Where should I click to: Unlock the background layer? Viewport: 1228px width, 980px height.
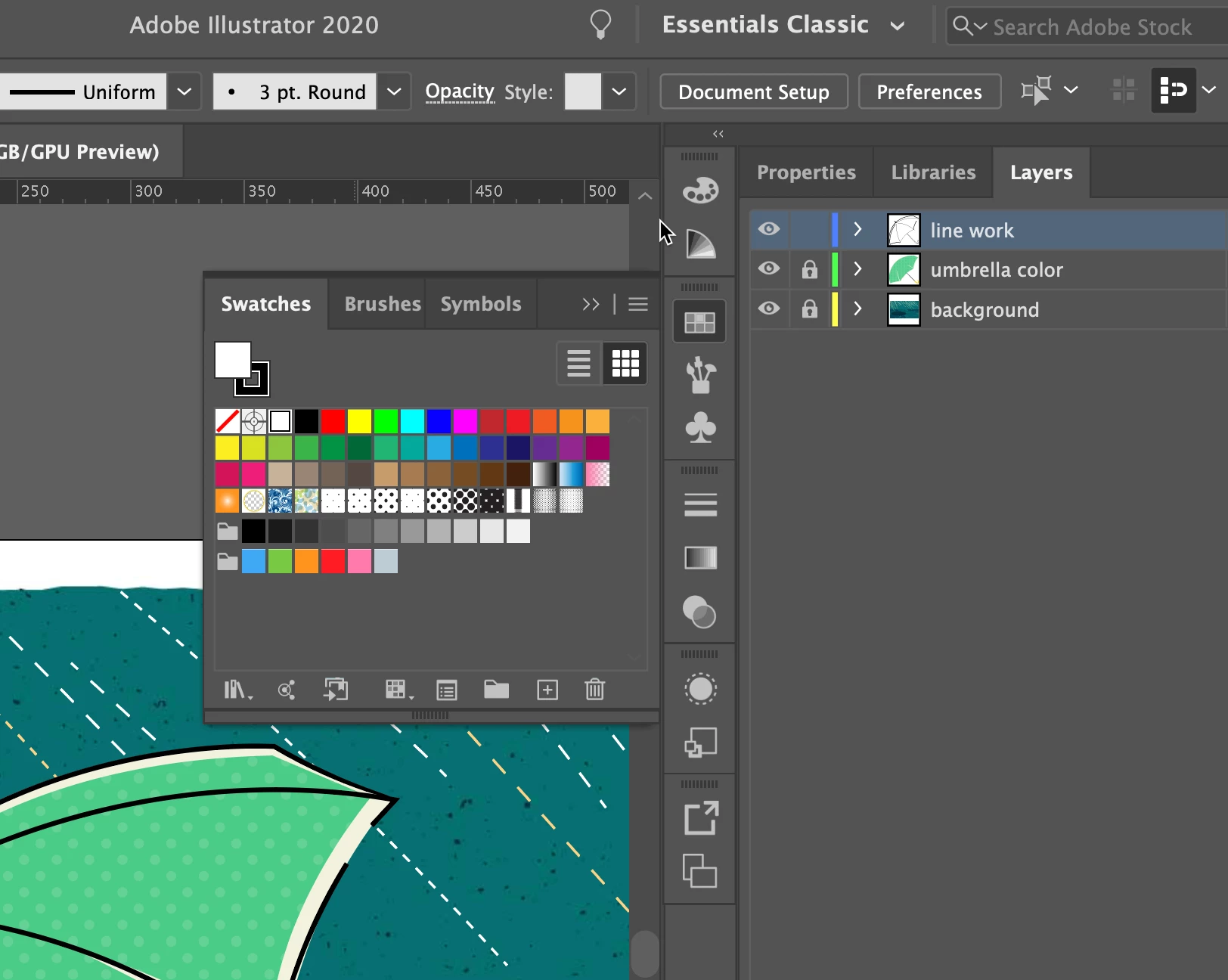(x=810, y=309)
